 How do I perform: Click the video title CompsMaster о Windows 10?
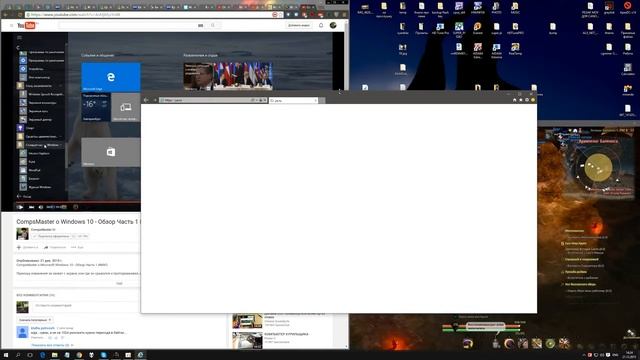tap(78, 222)
